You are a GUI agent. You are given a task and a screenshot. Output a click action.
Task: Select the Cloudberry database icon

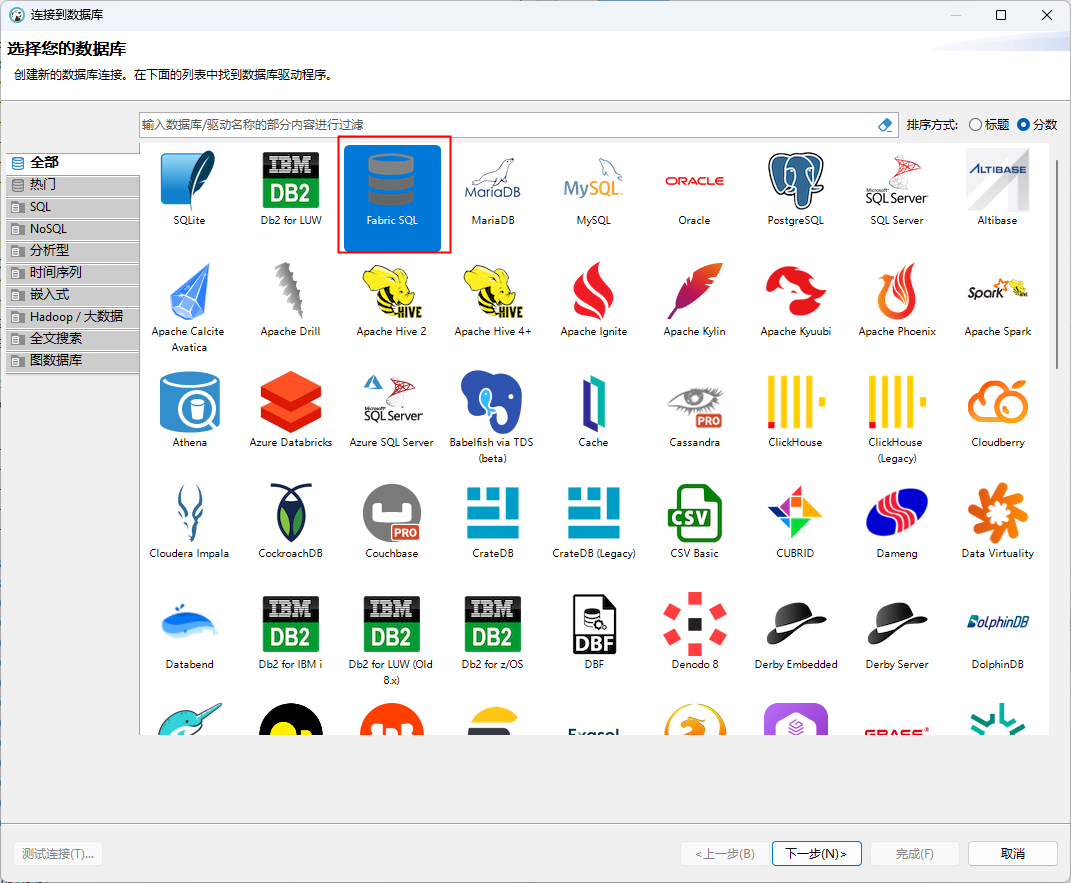[x=997, y=402]
